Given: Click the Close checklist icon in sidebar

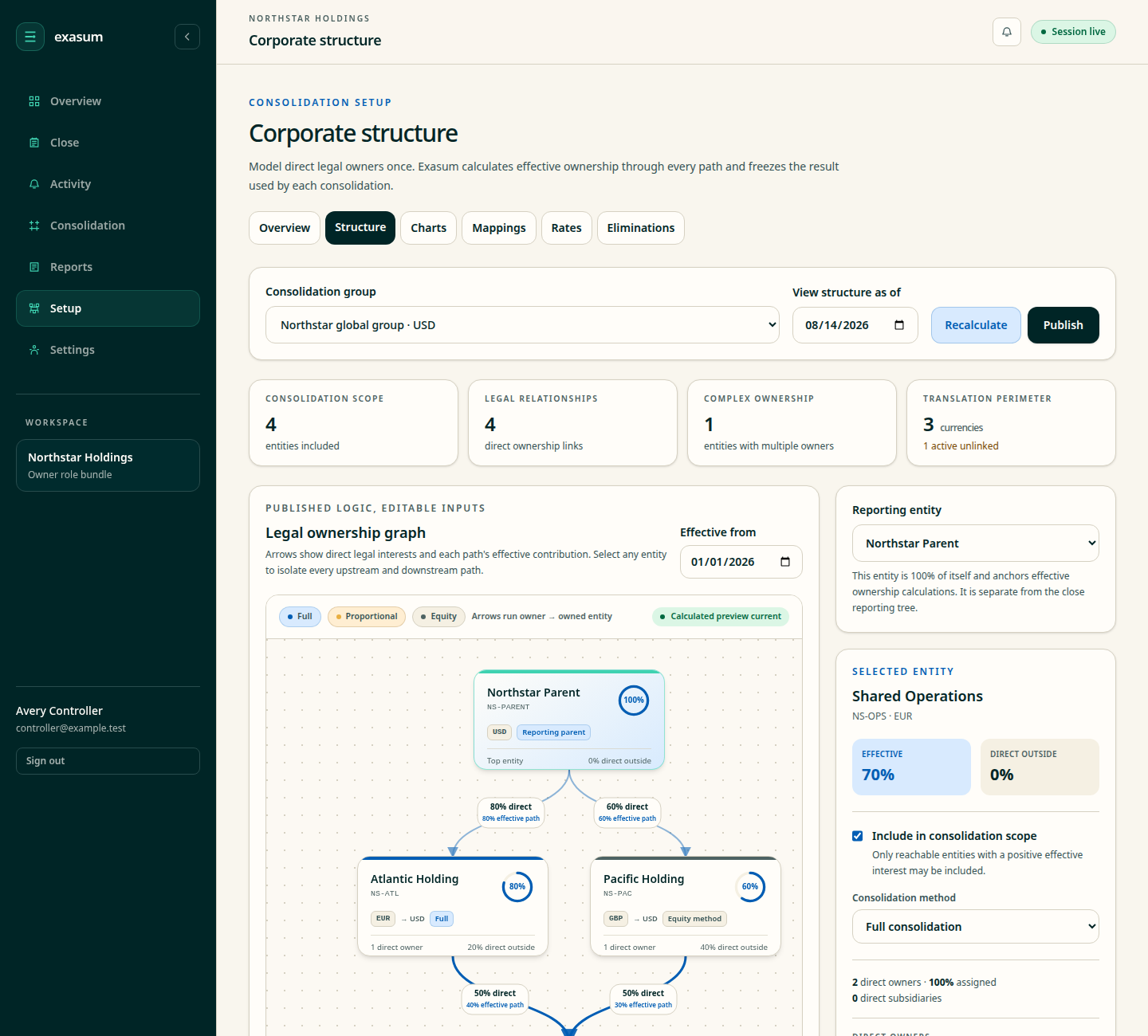Looking at the screenshot, I should click(x=34, y=143).
